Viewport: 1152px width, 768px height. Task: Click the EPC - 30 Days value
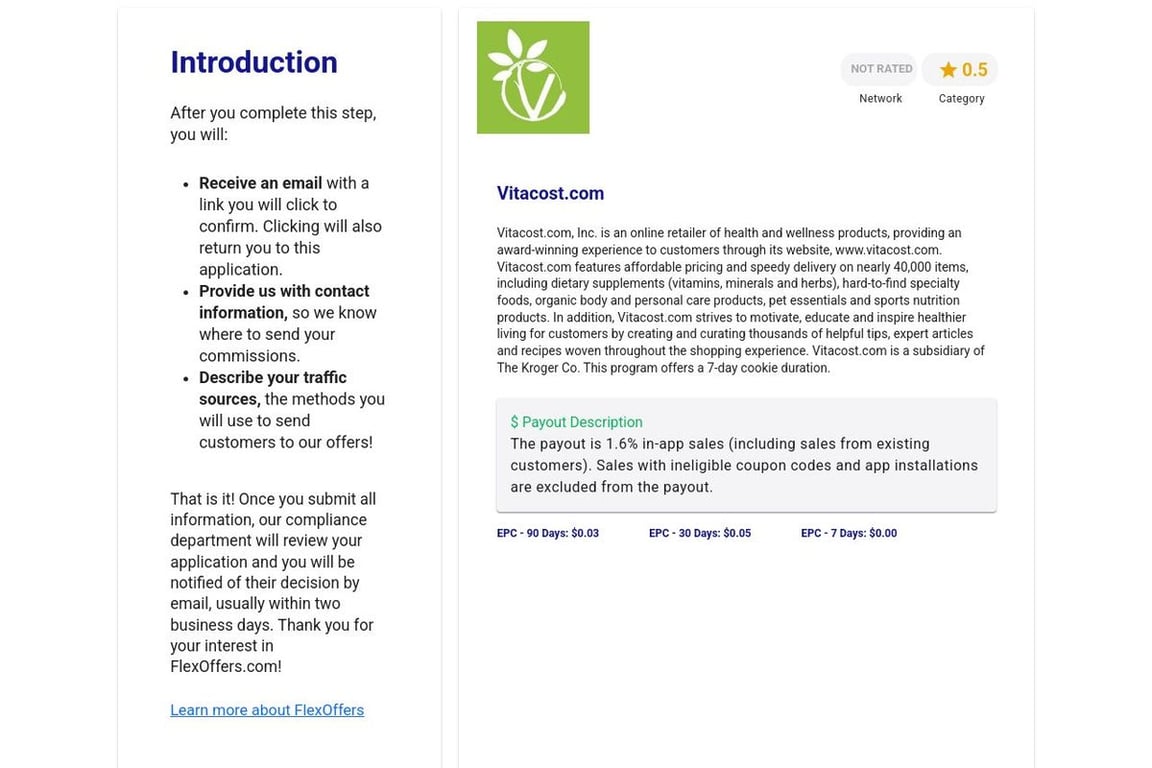click(699, 533)
